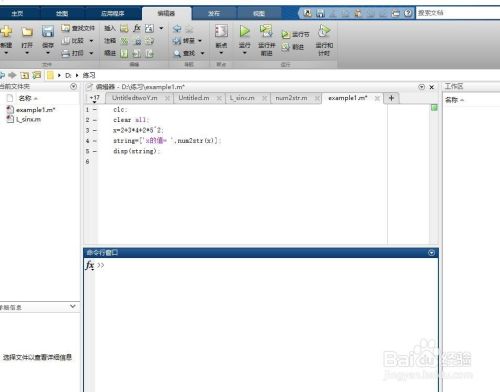Click the wrap comments icon
Image resolution: width=500 pixels, height=392 pixels.
click(149, 41)
